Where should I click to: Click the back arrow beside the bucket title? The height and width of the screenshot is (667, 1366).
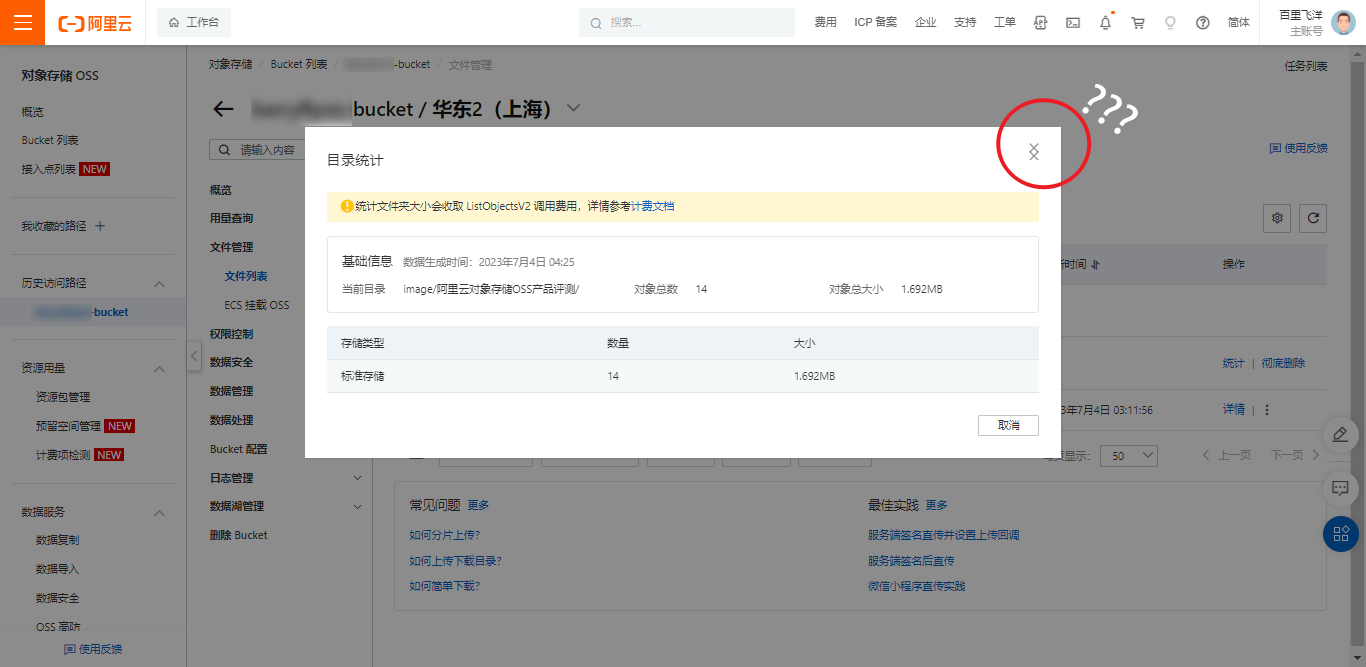click(x=223, y=109)
